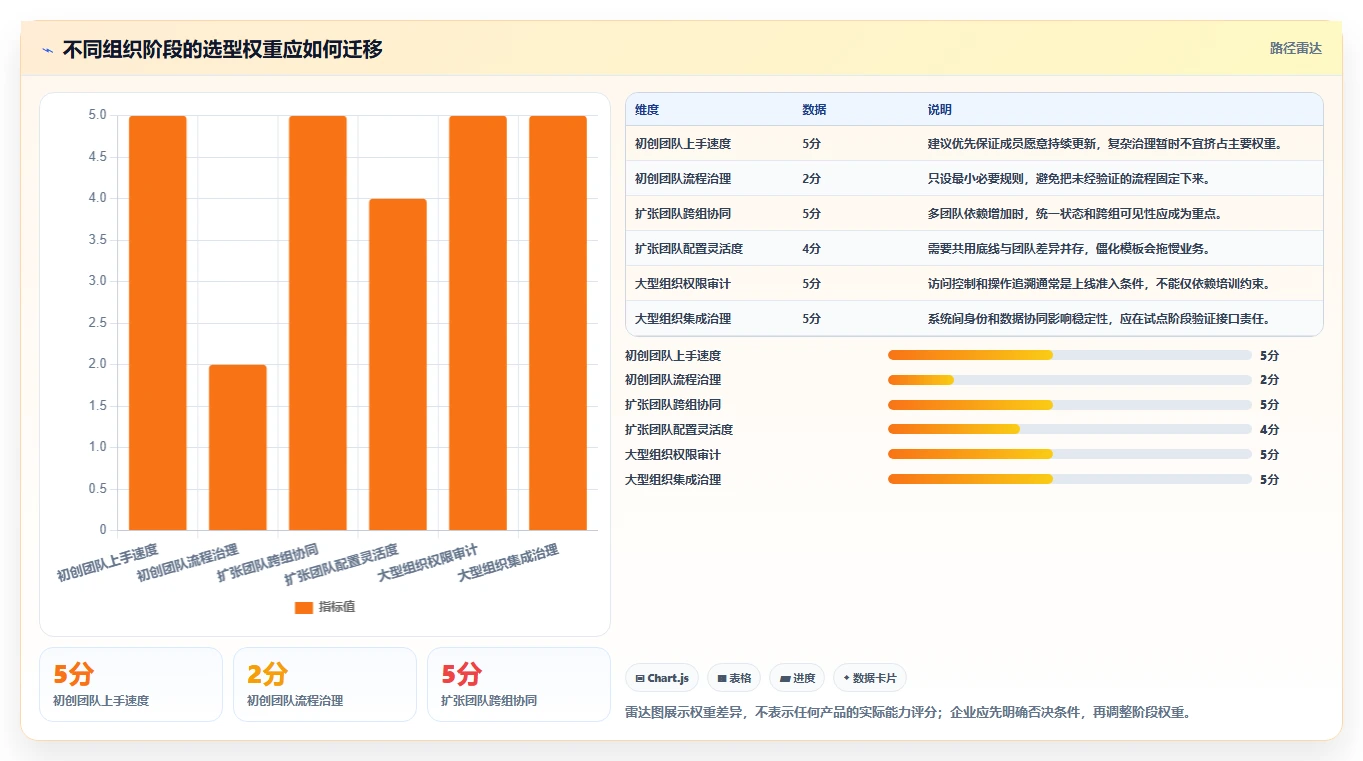Click the lightning icon beside the title
The height and width of the screenshot is (761, 1363).
tap(48, 50)
